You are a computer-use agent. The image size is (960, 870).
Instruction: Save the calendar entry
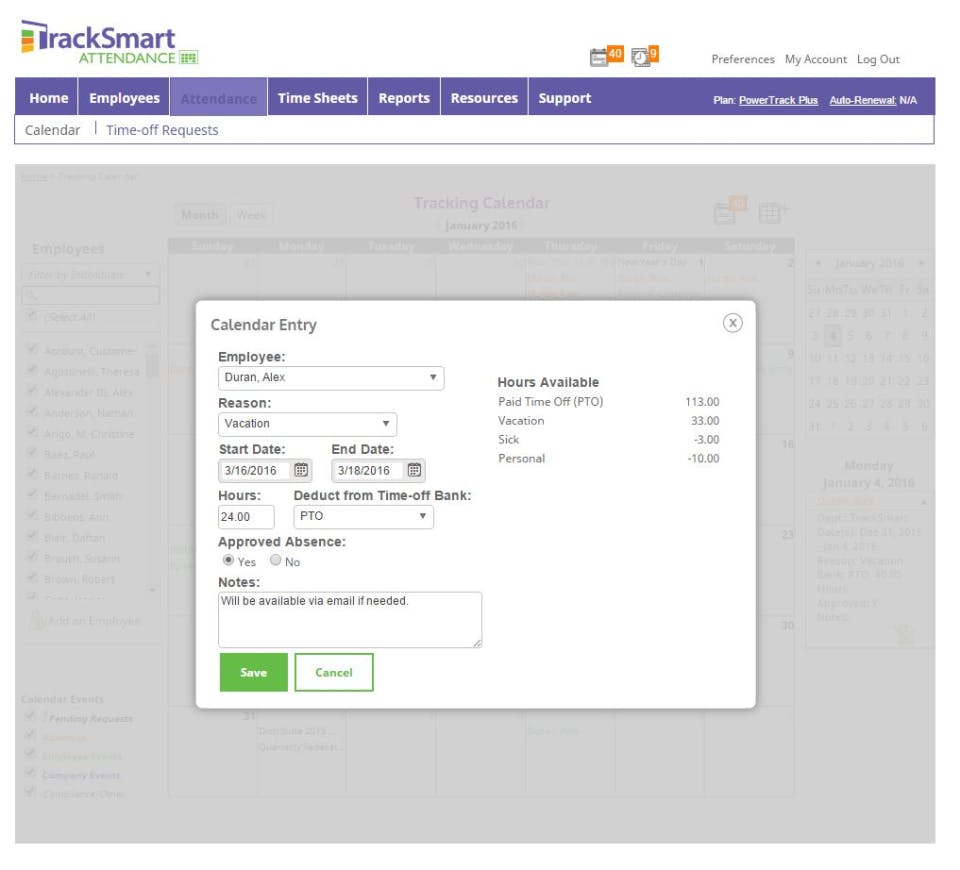(253, 671)
